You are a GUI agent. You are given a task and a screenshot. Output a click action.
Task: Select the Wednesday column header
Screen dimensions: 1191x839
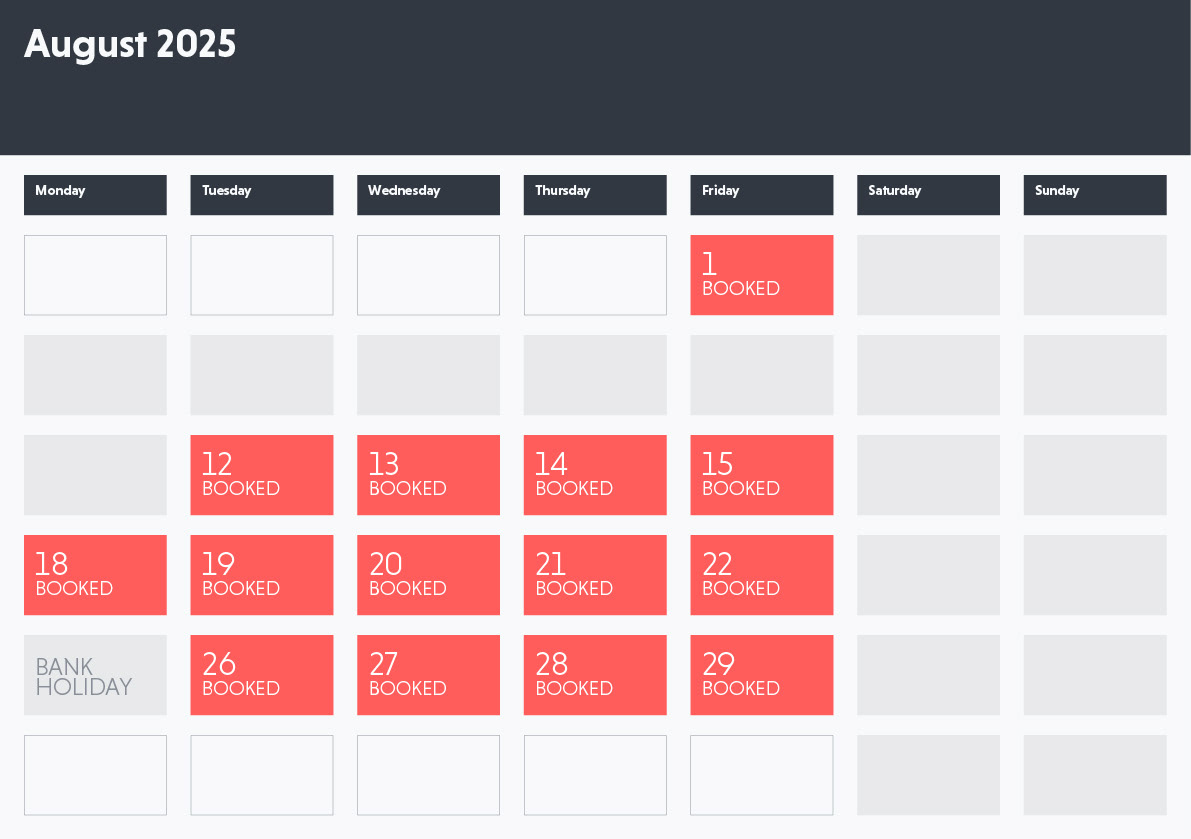pyautogui.click(x=428, y=194)
